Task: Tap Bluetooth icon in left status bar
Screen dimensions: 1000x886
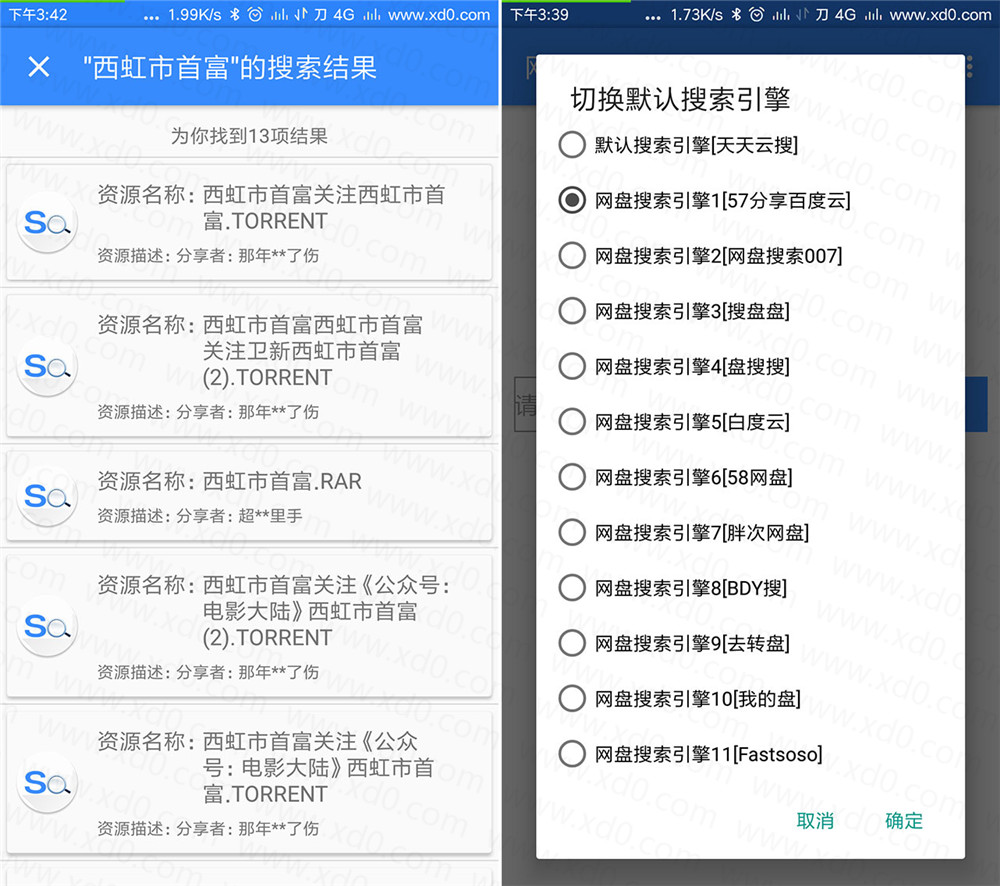Action: tap(235, 14)
